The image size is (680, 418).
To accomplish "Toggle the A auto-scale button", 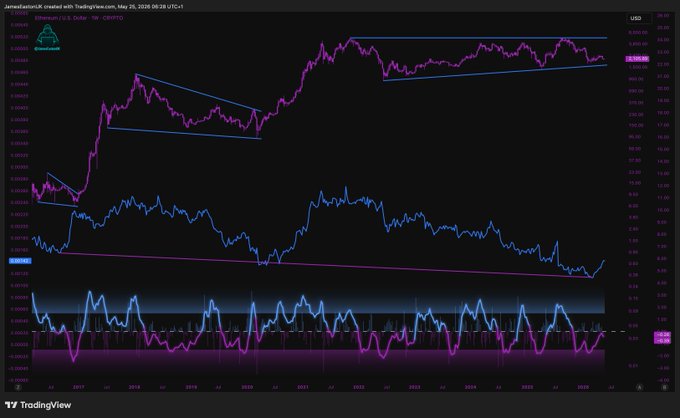I will [639, 387].
